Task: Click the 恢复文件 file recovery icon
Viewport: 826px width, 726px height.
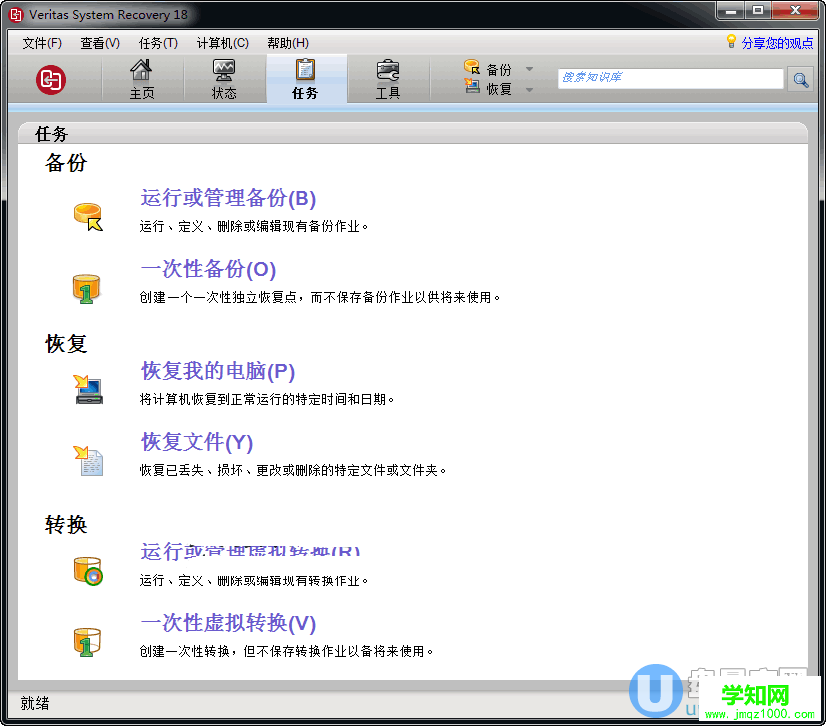Action: (x=88, y=459)
